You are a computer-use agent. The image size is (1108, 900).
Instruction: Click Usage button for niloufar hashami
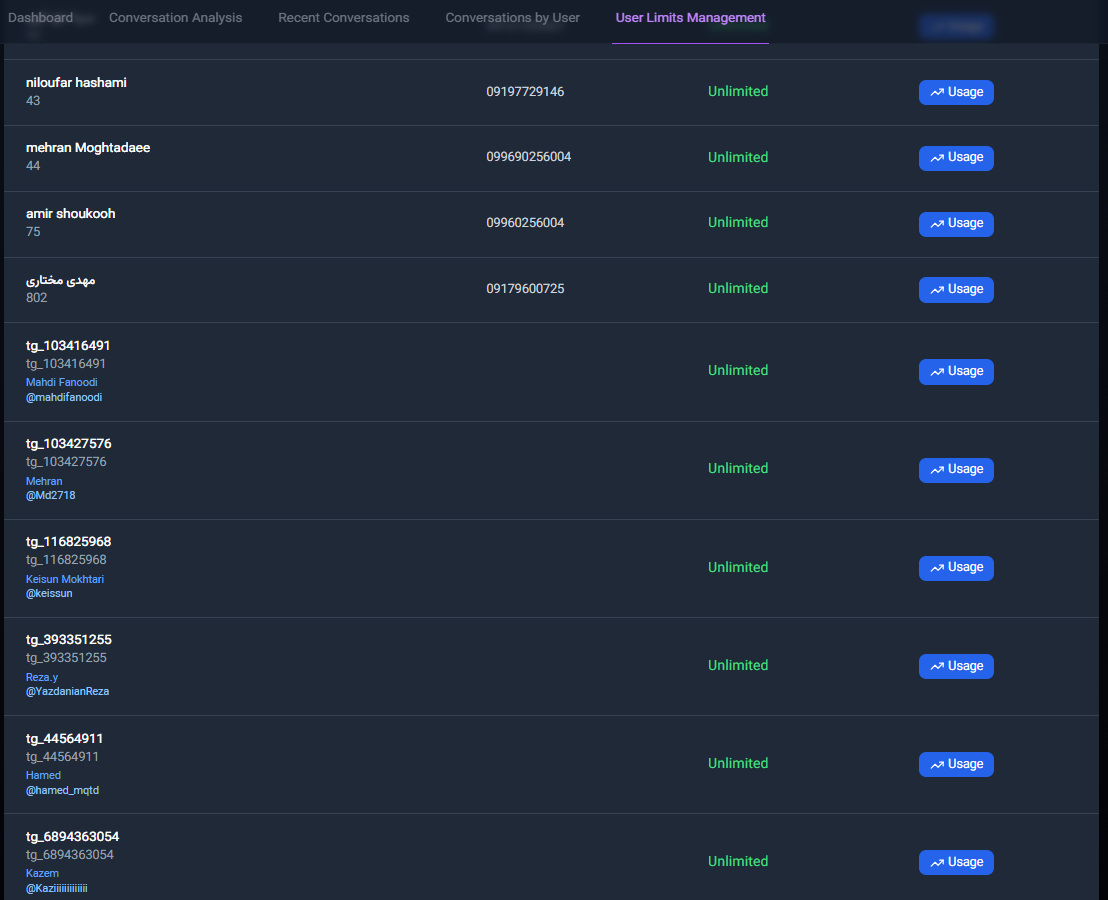[956, 92]
